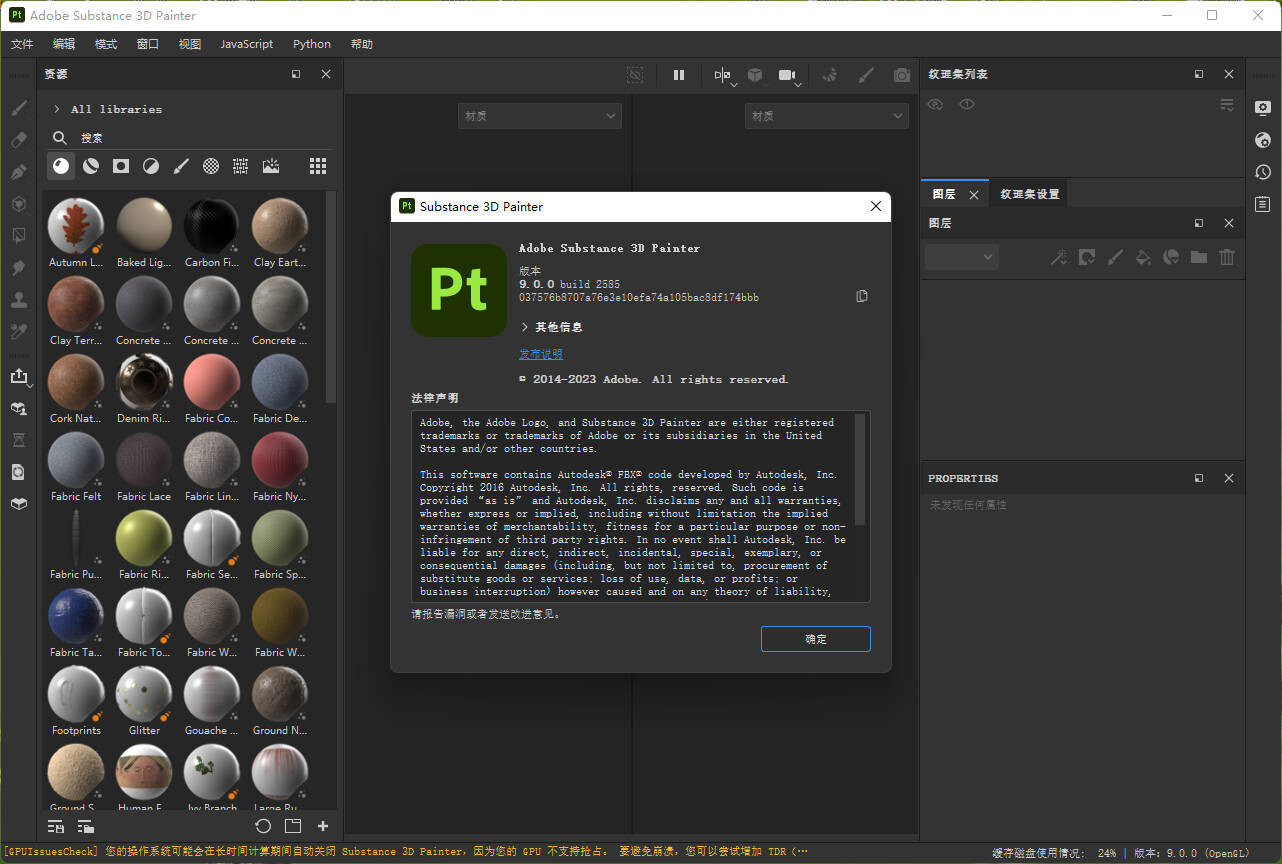Open the camera view dropdown arrow
Screen dimensions: 1282x864
[798, 84]
